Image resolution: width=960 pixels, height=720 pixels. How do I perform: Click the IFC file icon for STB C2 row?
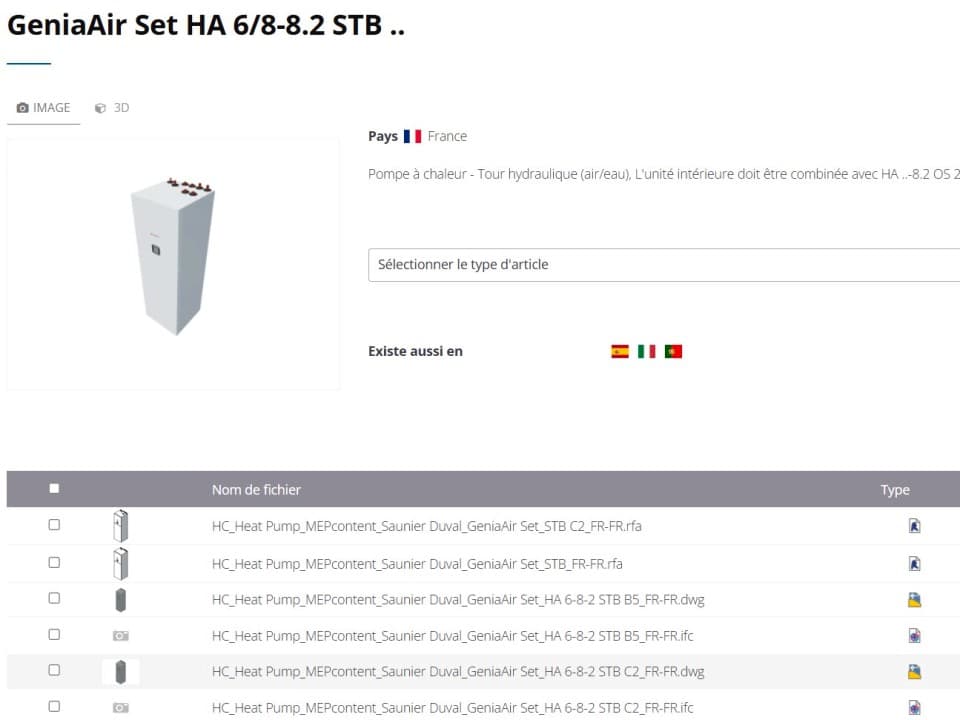coord(914,670)
